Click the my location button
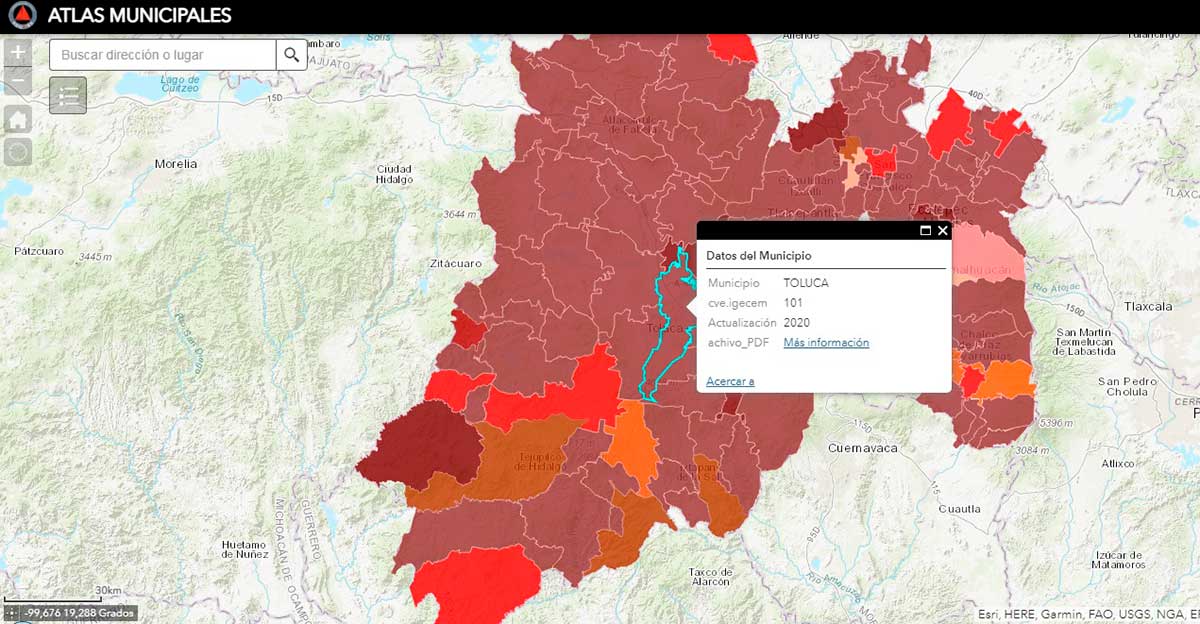 click(18, 152)
